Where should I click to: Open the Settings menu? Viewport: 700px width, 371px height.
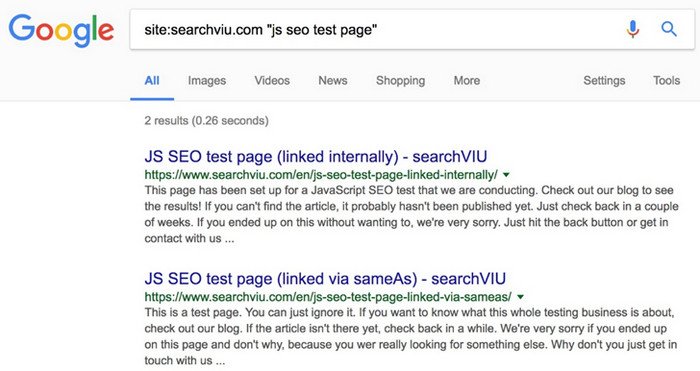[604, 81]
